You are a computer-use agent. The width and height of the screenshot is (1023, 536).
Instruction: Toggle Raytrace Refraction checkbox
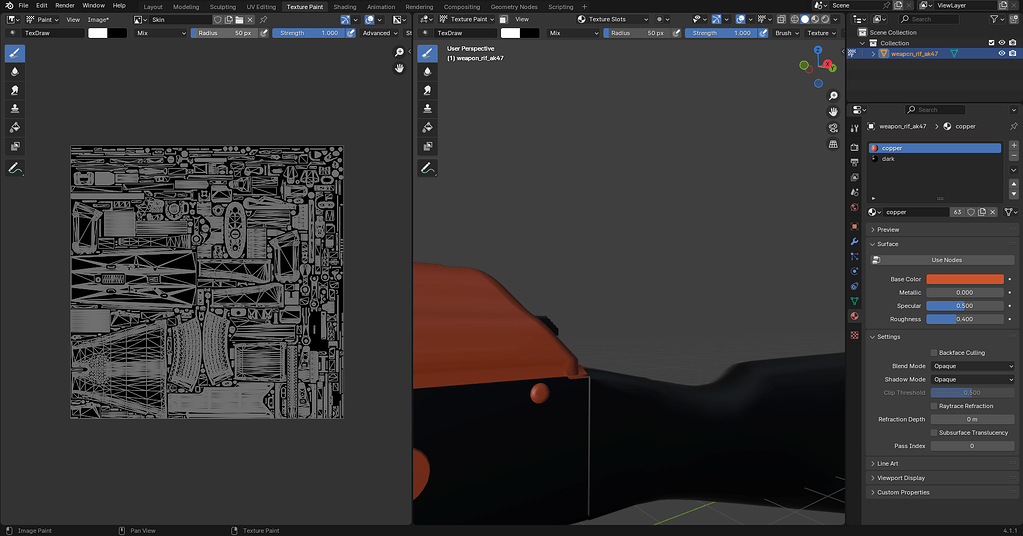click(x=934, y=406)
